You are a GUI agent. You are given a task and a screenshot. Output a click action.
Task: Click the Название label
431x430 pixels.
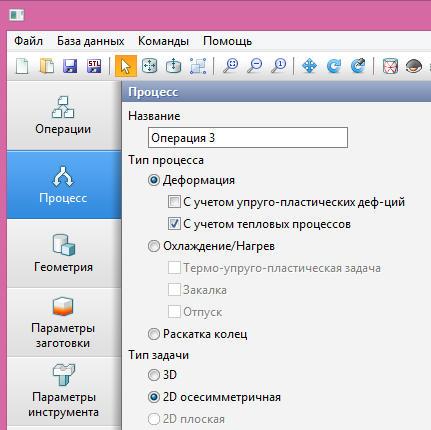154,116
